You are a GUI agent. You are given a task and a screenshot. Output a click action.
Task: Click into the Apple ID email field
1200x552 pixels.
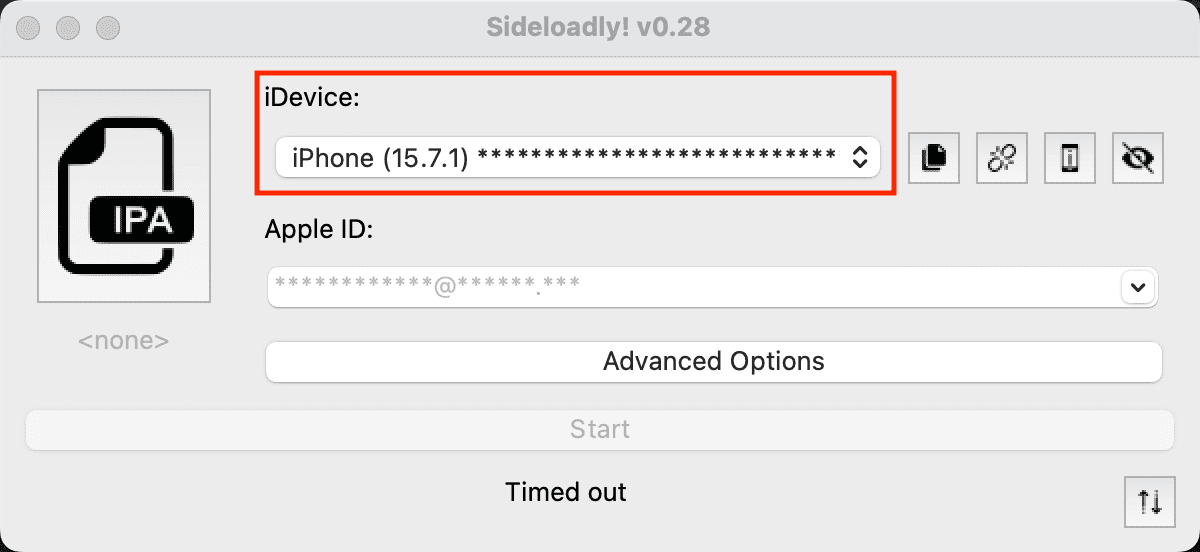pos(690,288)
